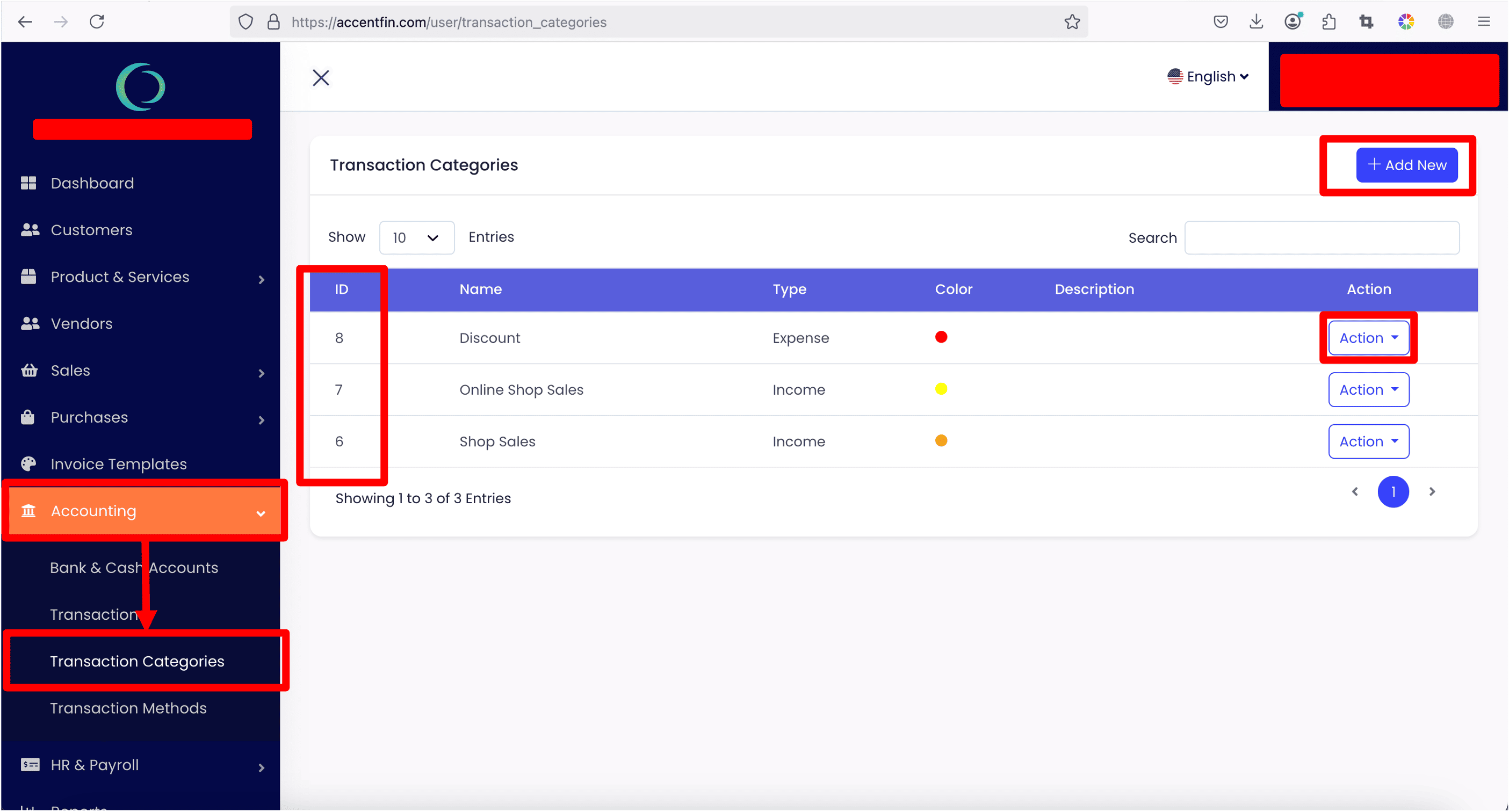This screenshot has width=1509, height=812.
Task: Open the English language selector
Action: point(1208,77)
